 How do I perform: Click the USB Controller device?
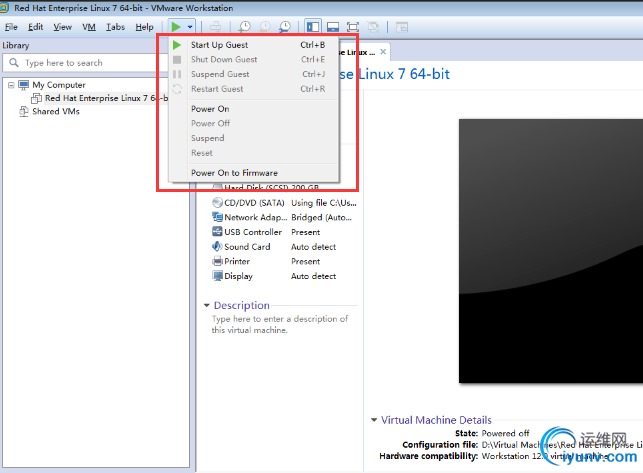[x=253, y=232]
